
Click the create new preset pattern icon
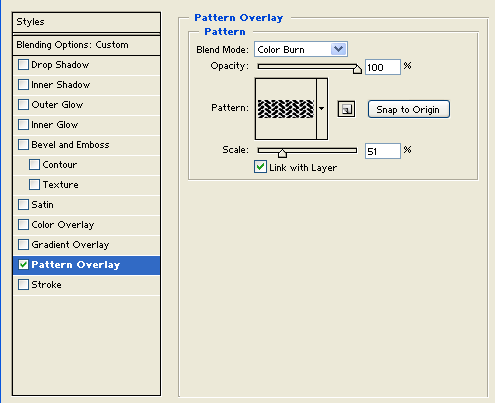click(346, 109)
